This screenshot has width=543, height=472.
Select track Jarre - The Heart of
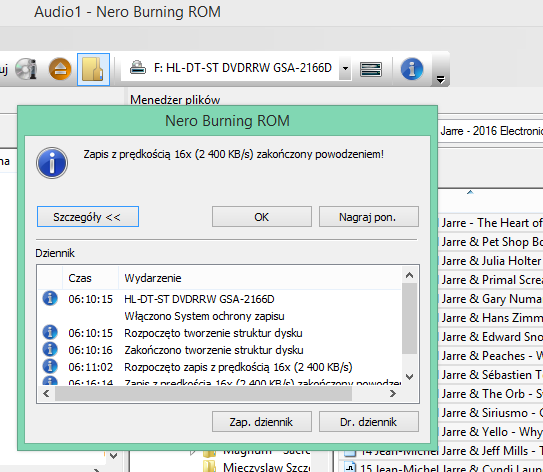pos(491,223)
